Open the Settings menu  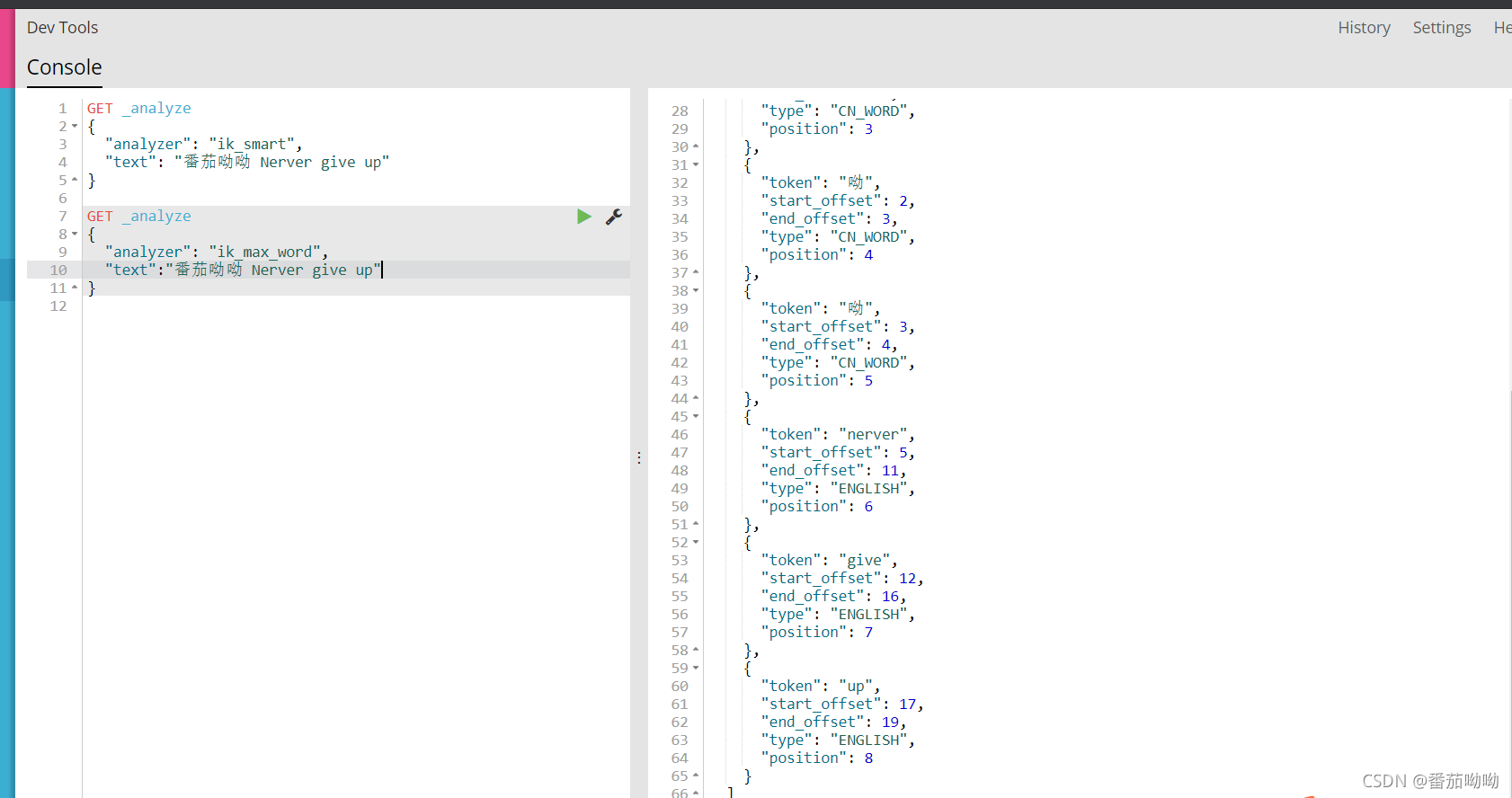click(x=1442, y=28)
